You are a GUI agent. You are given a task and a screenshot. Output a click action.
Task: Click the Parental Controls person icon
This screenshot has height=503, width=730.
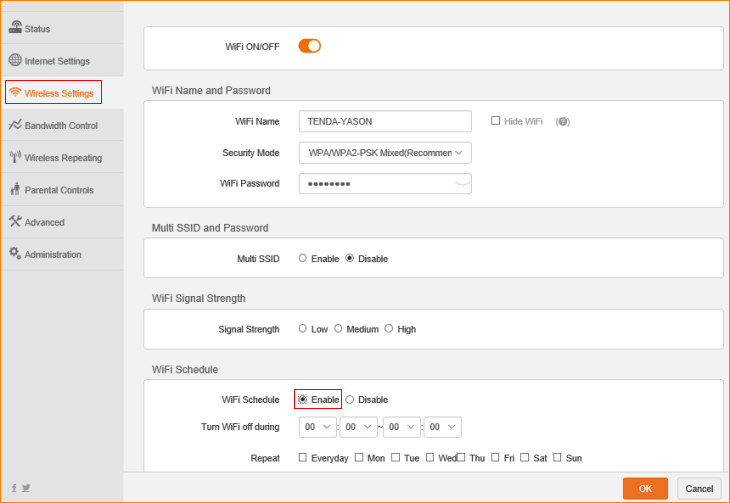tap(15, 189)
